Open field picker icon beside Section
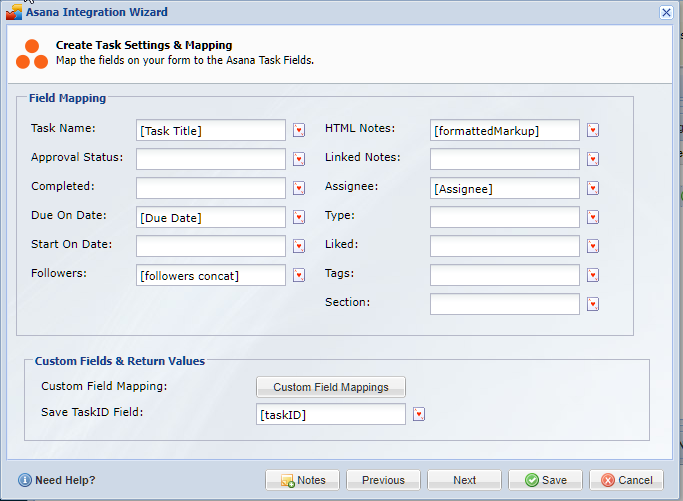The width and height of the screenshot is (683, 501). (593, 304)
